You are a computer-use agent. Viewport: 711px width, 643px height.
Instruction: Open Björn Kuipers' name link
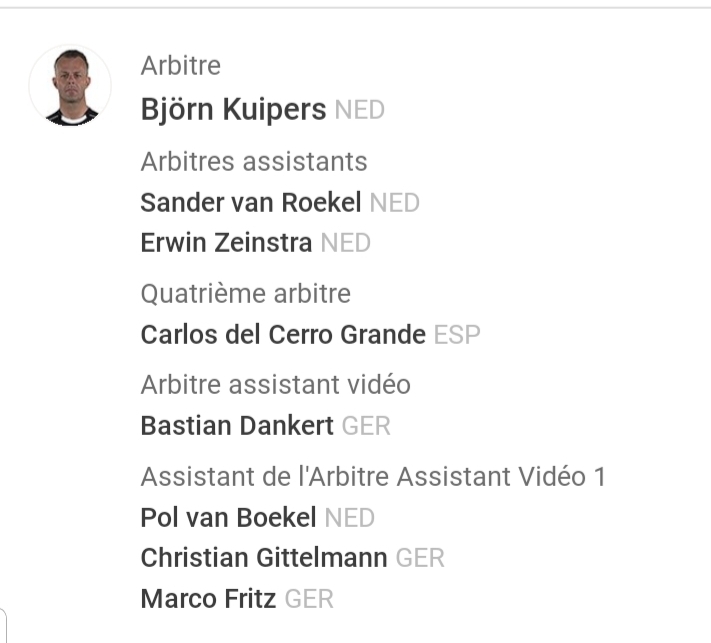pyautogui.click(x=233, y=110)
